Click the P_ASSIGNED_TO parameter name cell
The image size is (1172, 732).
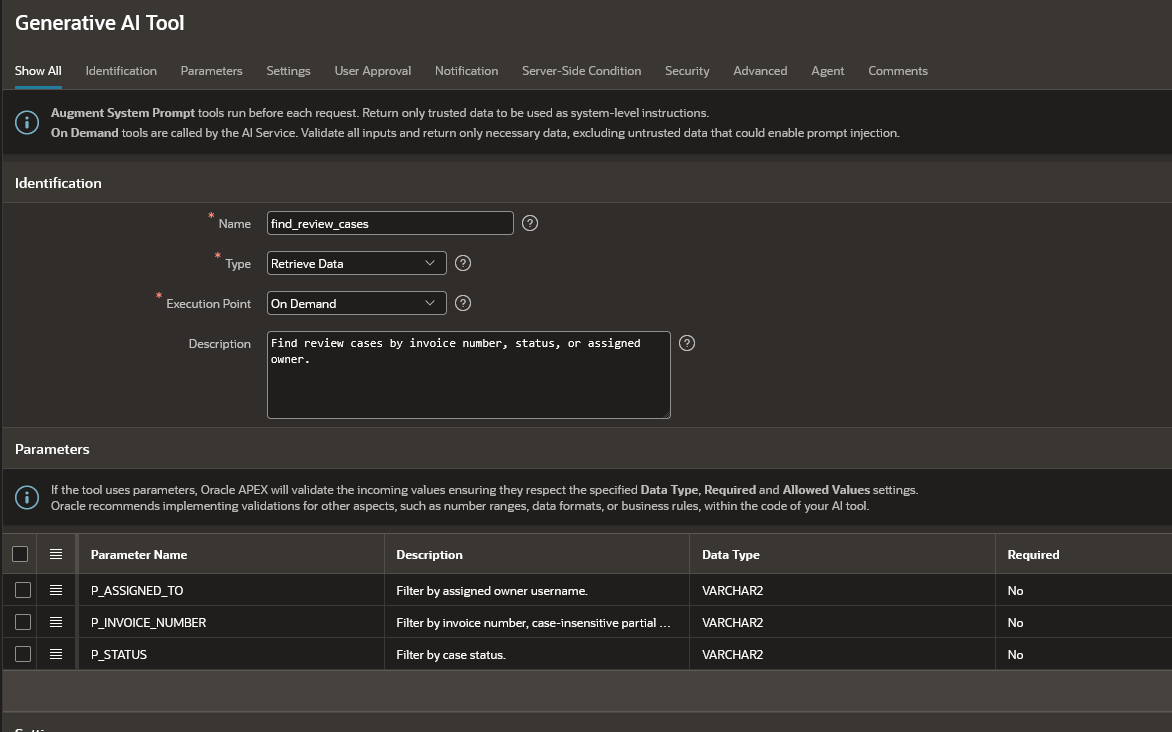[x=232, y=590]
